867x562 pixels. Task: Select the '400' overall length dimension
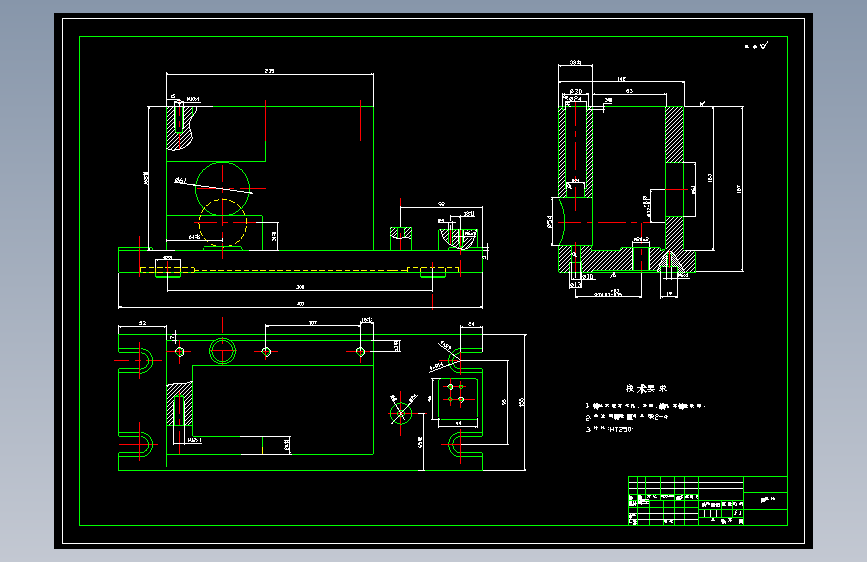click(300, 304)
